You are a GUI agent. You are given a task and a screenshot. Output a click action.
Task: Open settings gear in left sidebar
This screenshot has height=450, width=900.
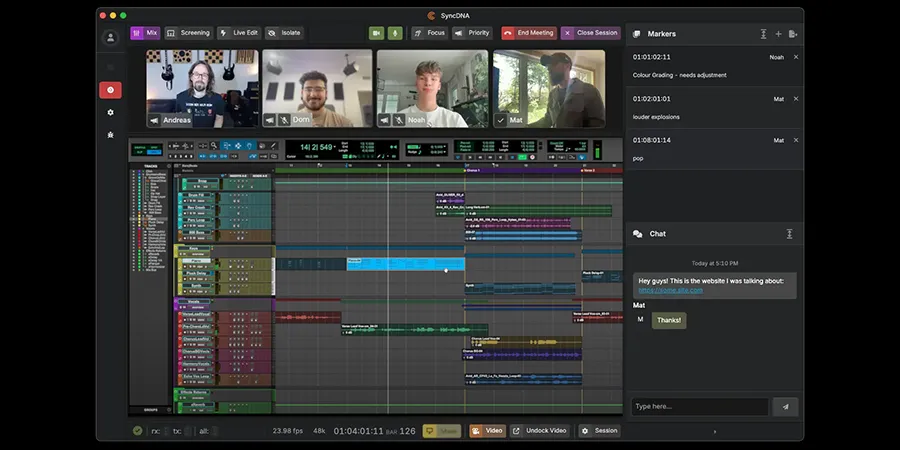(x=110, y=112)
